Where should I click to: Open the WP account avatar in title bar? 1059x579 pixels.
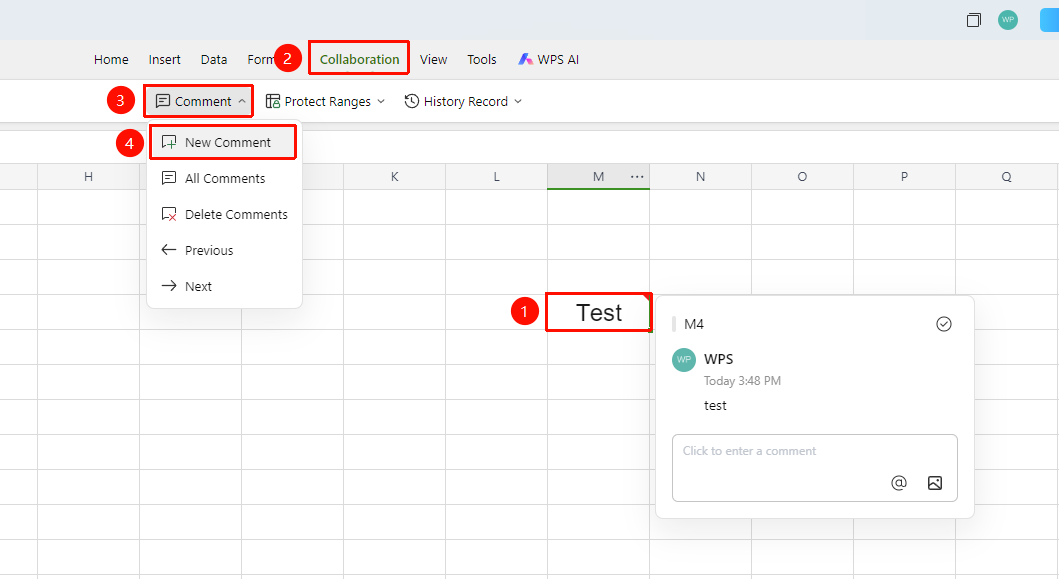[1008, 20]
